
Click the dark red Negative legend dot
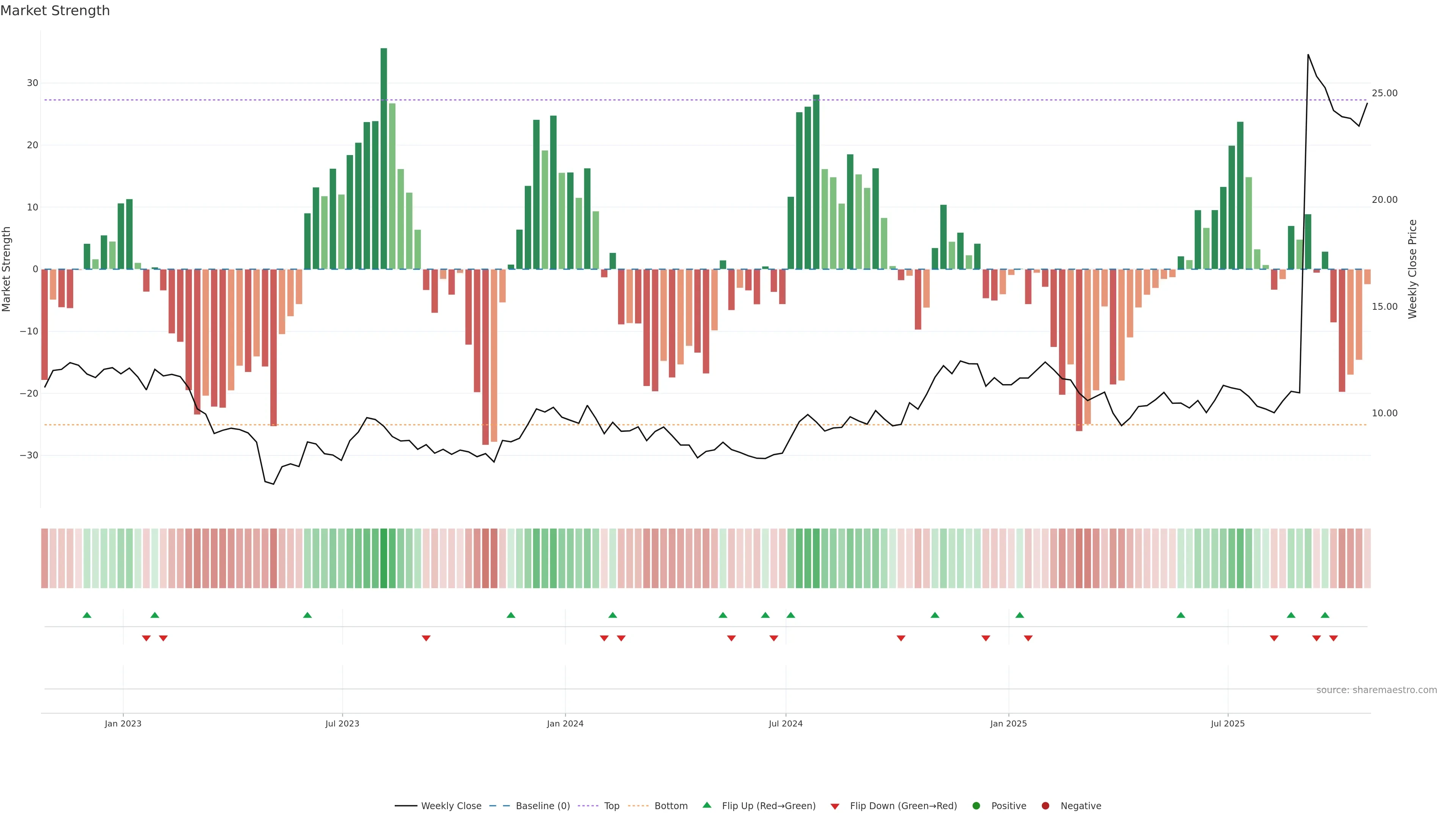click(x=1045, y=805)
